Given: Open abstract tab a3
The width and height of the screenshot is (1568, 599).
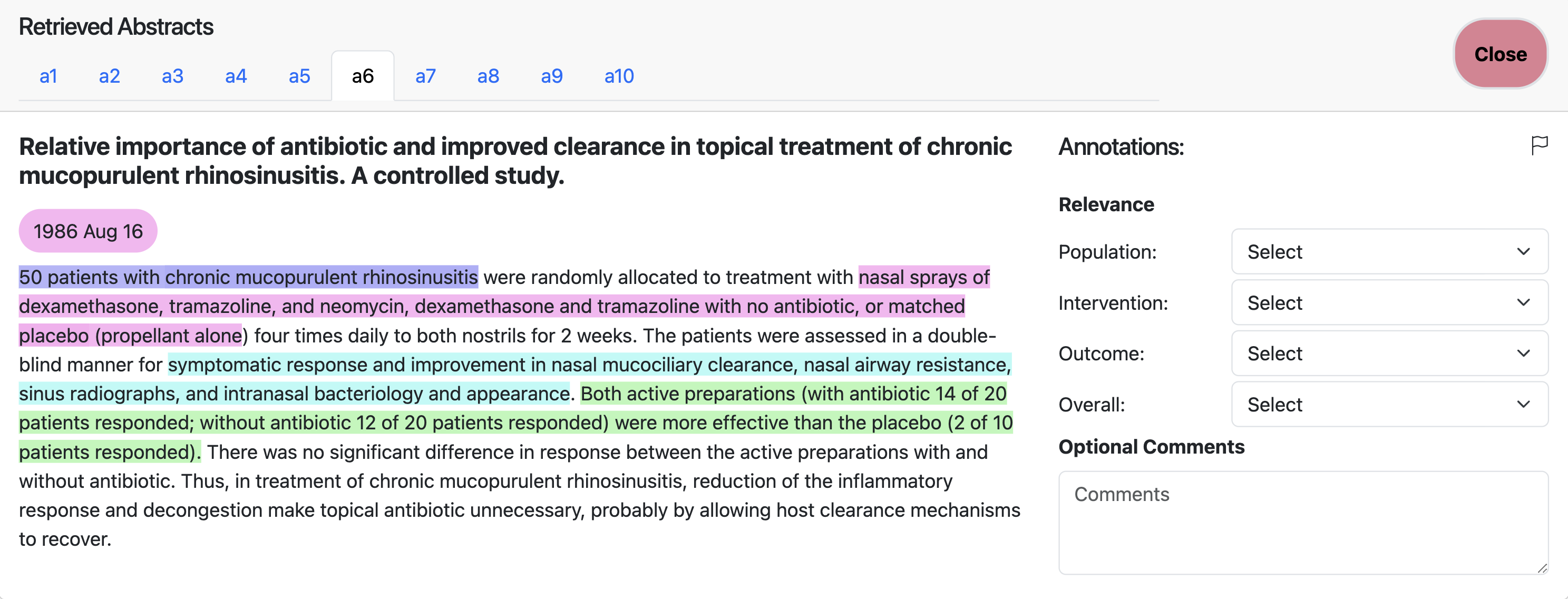Looking at the screenshot, I should (x=172, y=76).
